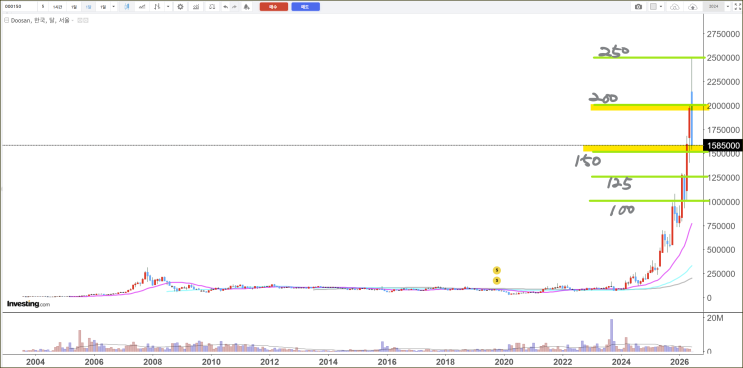The height and width of the screenshot is (368, 743).
Task: Click the blue sell button
Action: click(x=305, y=7)
